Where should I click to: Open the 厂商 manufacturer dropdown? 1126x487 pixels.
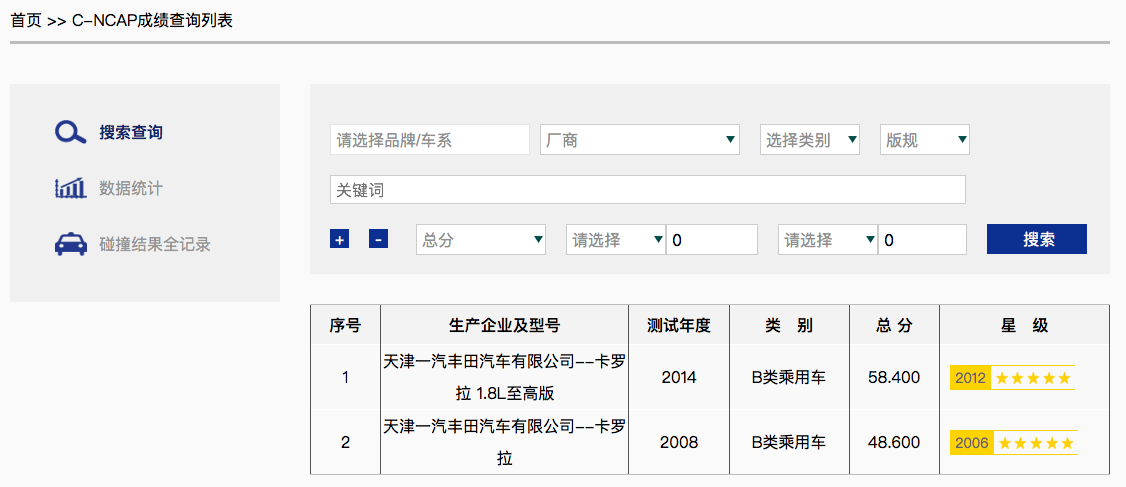click(639, 140)
